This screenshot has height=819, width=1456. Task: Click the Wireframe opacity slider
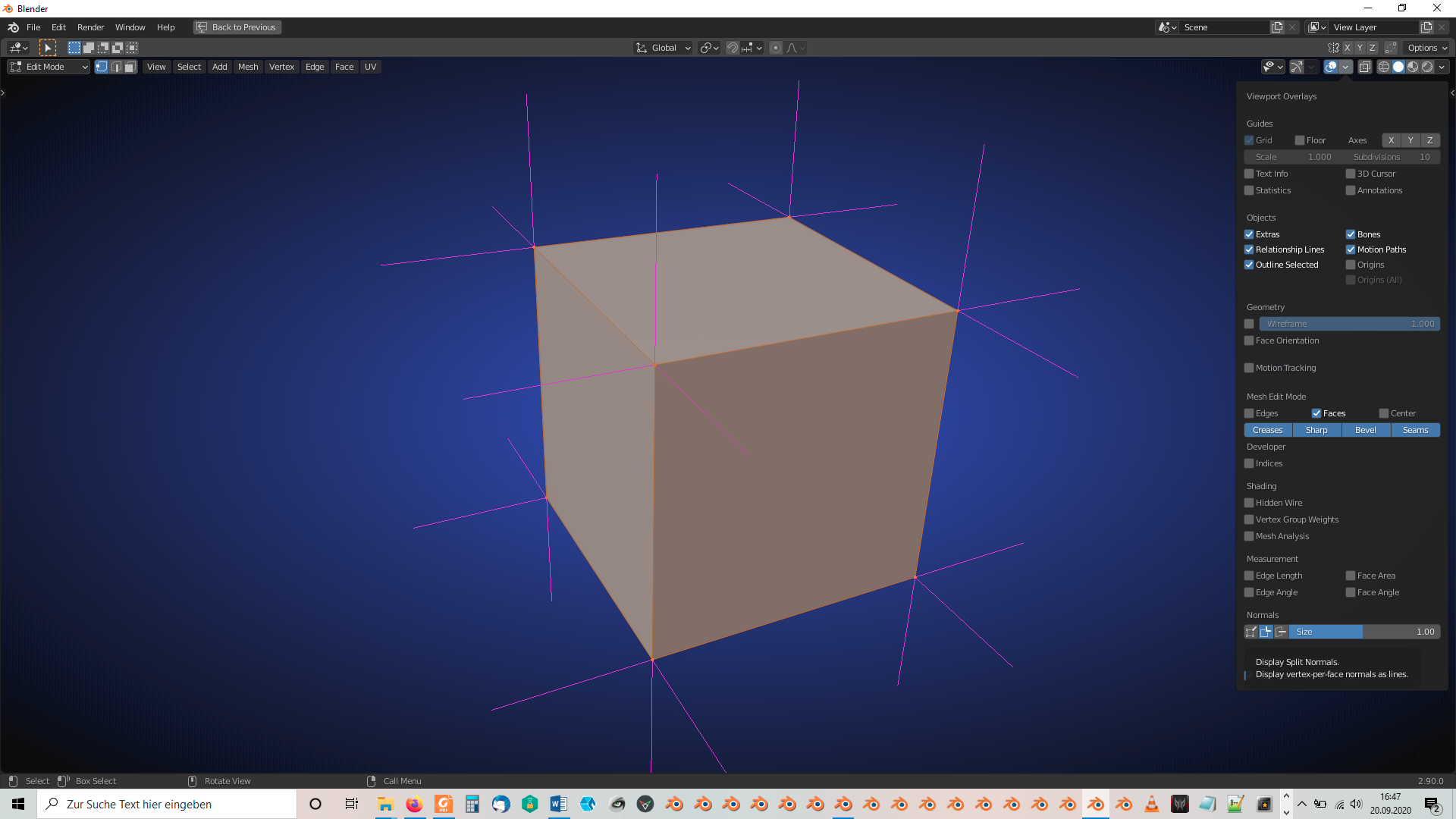tap(1350, 324)
